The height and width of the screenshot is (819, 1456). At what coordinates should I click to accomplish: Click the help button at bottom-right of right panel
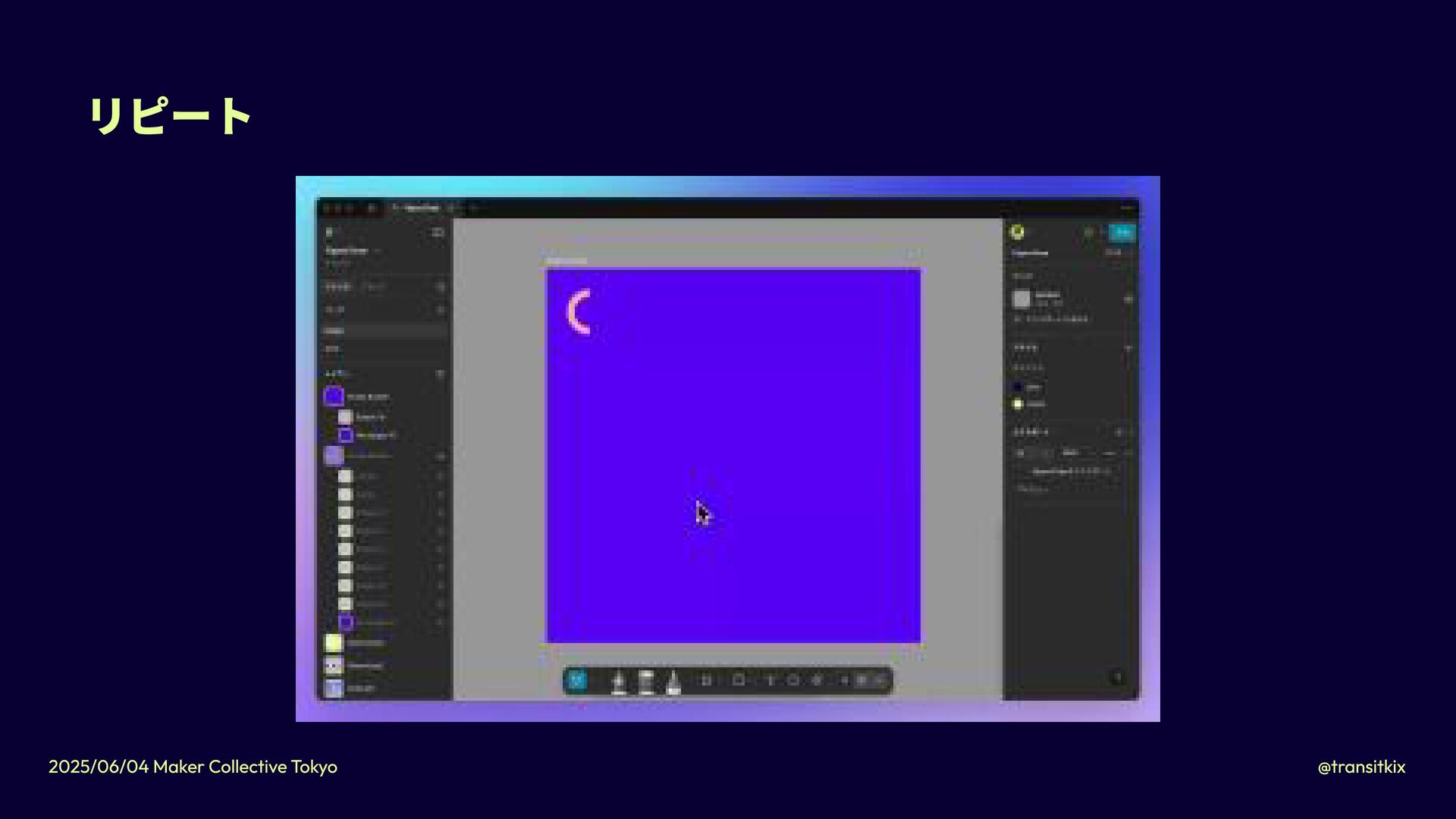[1117, 678]
